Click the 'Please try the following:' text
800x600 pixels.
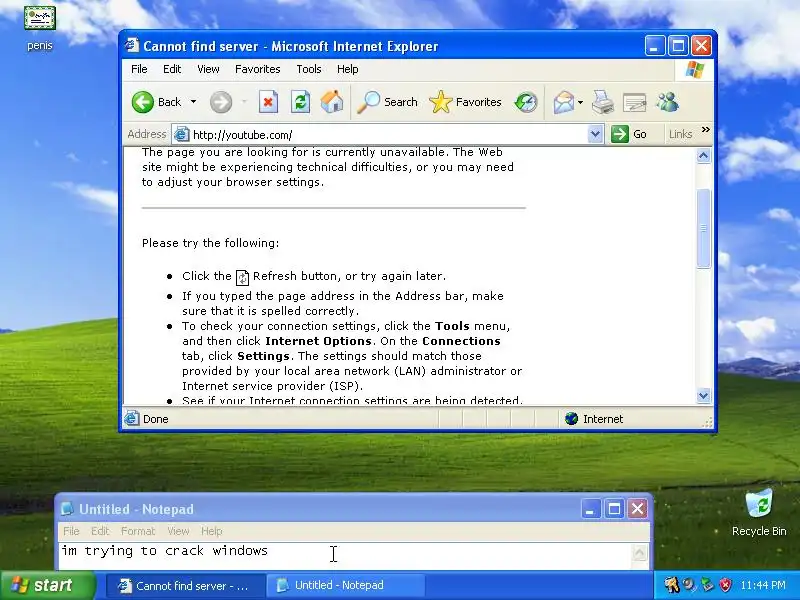tap(211, 243)
